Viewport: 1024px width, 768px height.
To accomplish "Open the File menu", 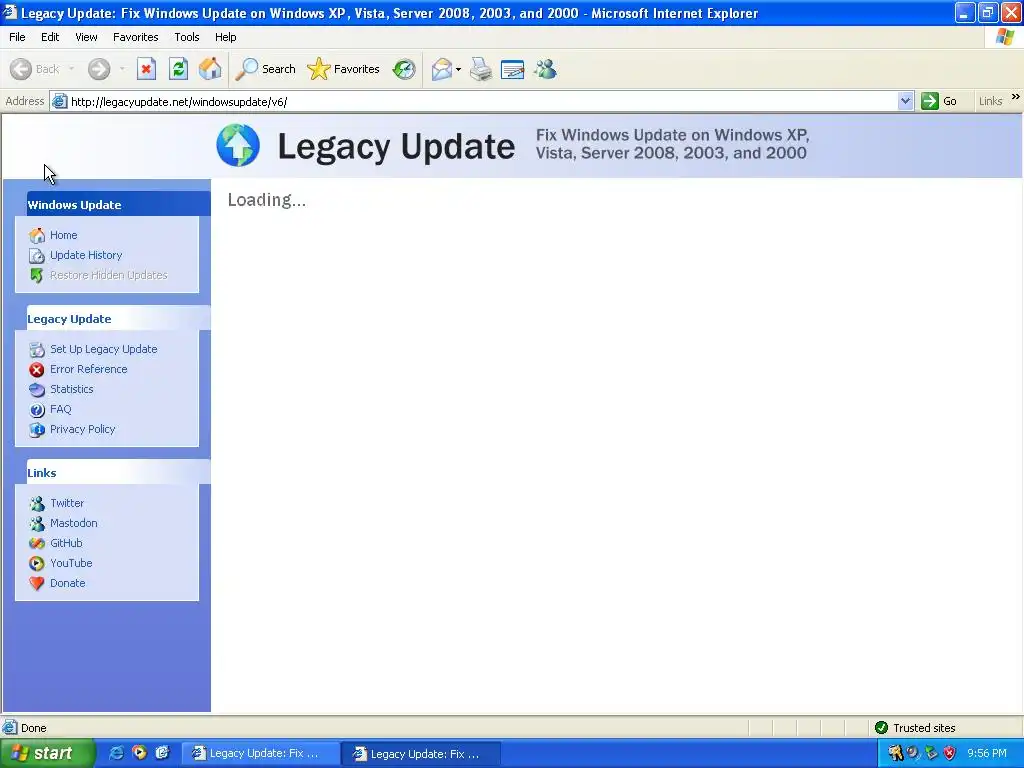I will pyautogui.click(x=17, y=37).
